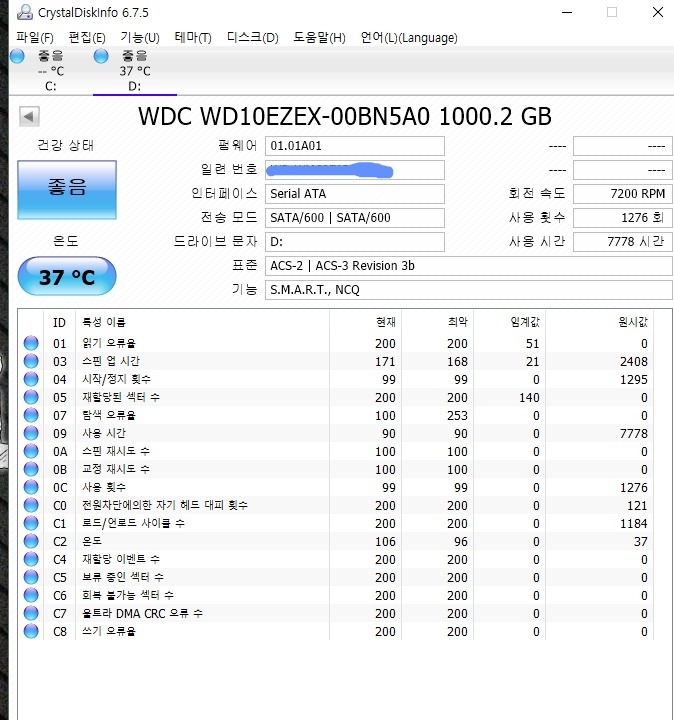The height and width of the screenshot is (720, 674).
Task: Click the CrystalDiskInfo title bar icon
Action: click(x=24, y=12)
